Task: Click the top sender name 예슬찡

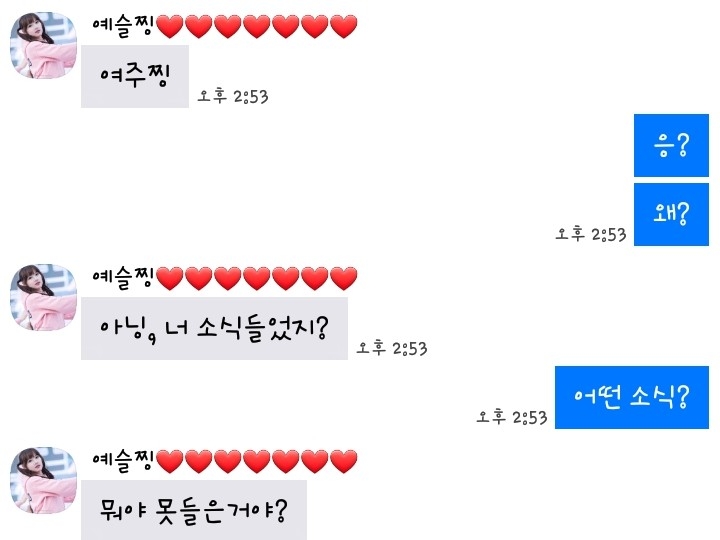Action: click(x=123, y=25)
